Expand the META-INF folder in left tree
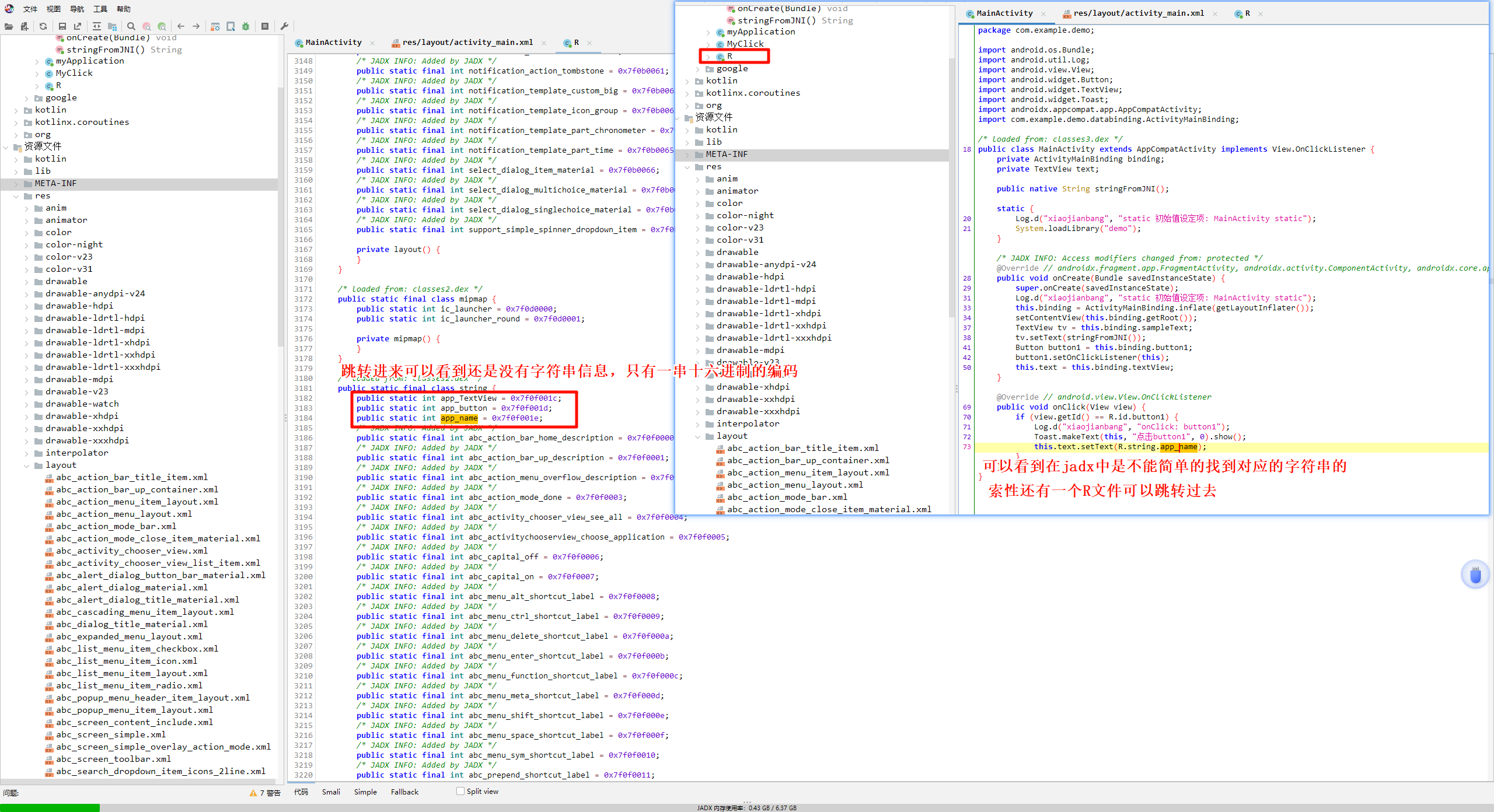This screenshot has height=812, width=1494. [16, 184]
